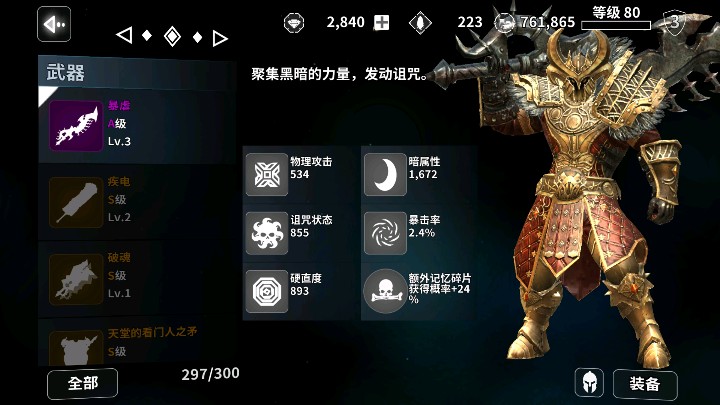
Task: Select the center diamond page indicator
Action: coord(172,36)
